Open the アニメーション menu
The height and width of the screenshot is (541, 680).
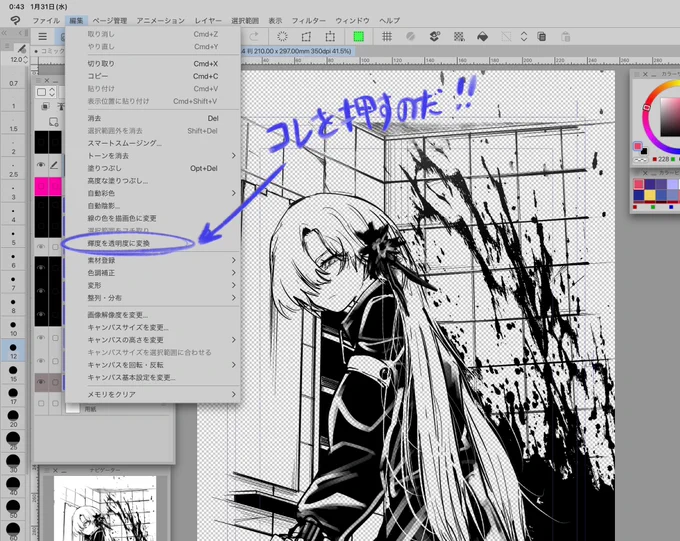tap(160, 20)
